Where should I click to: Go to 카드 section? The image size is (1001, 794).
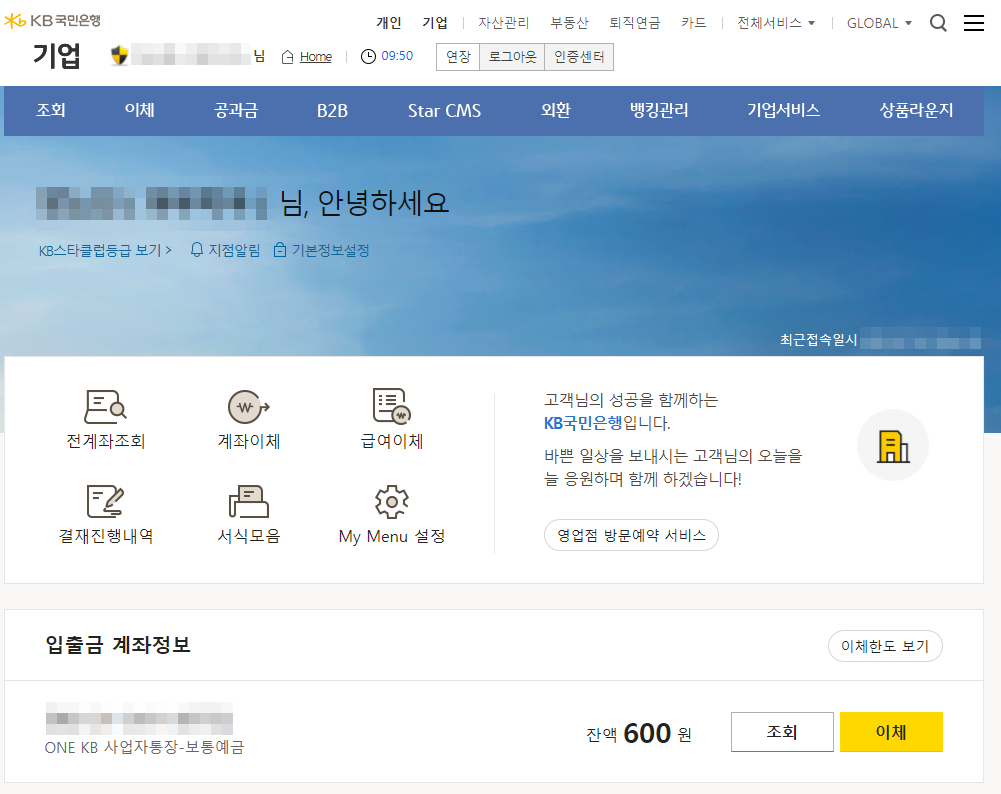click(693, 23)
